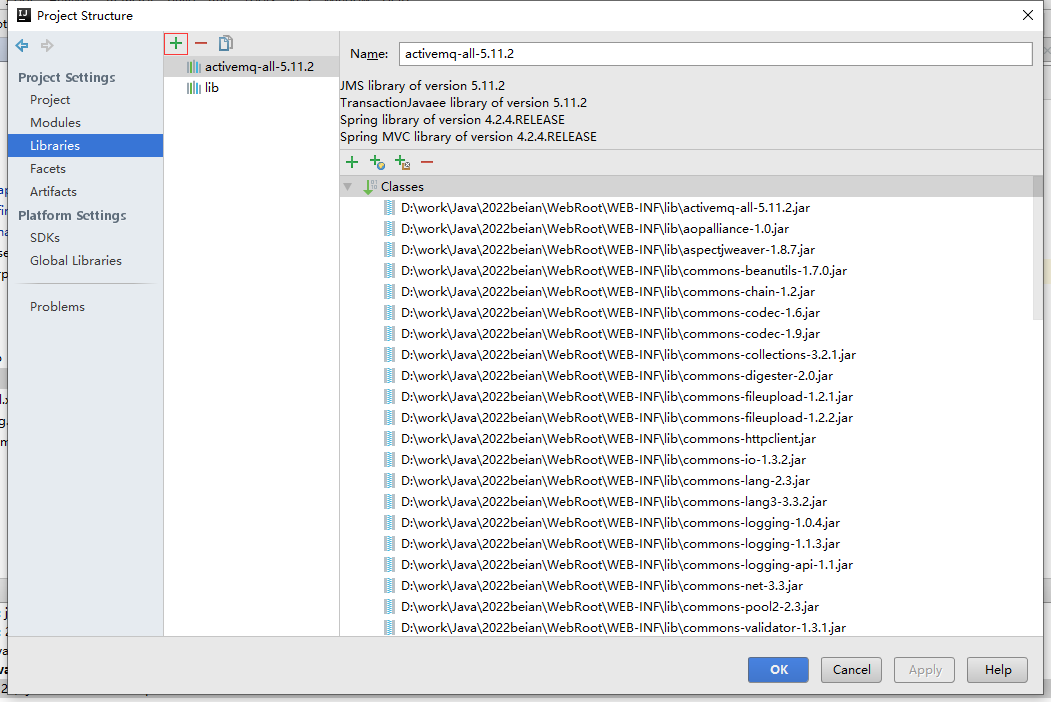1051x702 pixels.
Task: Select commons-lang3-3.3.2.jar row
Action: (686, 502)
